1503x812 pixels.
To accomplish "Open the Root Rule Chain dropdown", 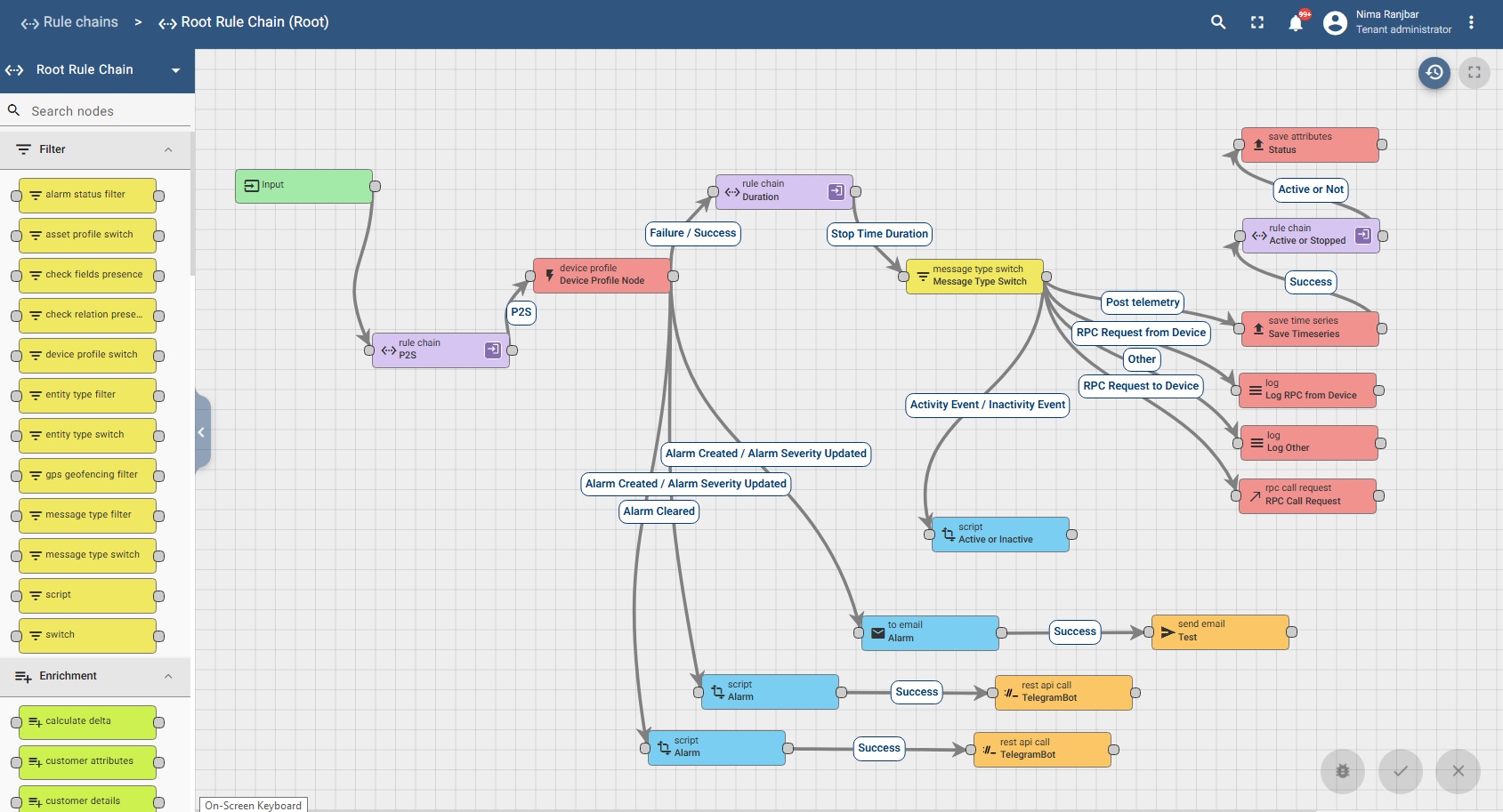I will (175, 70).
